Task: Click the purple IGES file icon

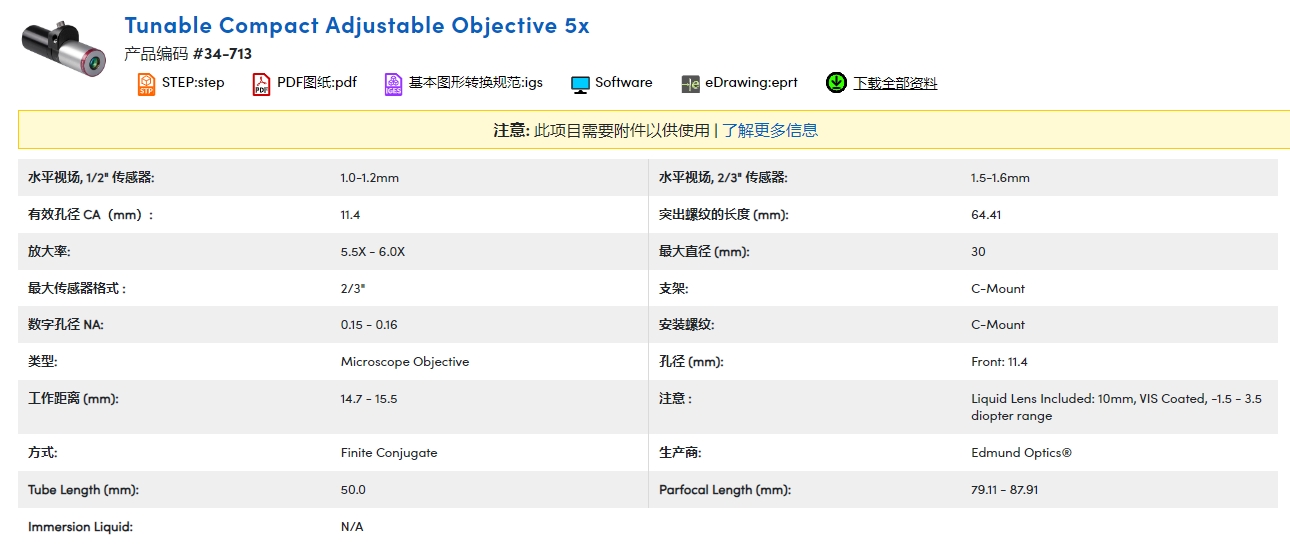Action: [x=393, y=84]
